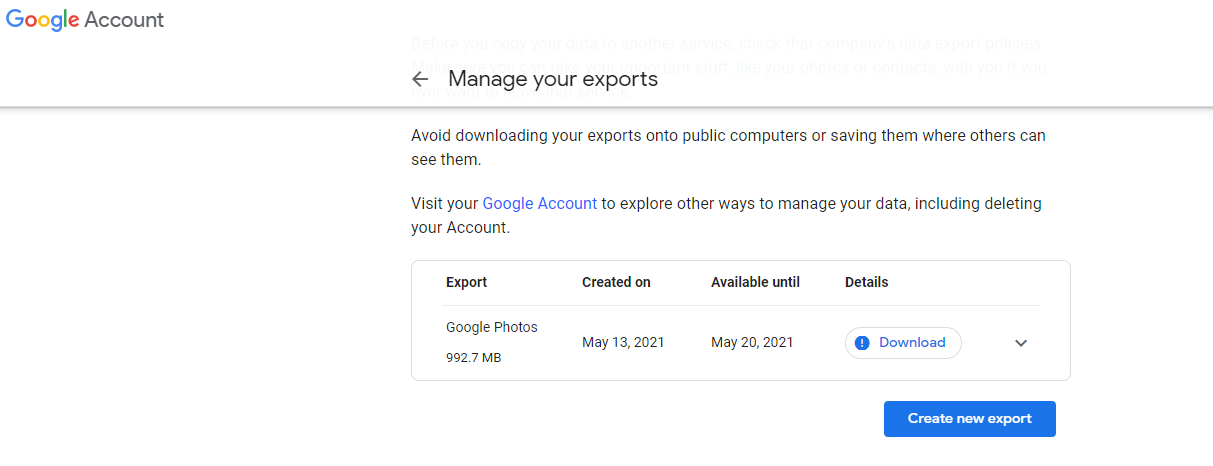This screenshot has width=1213, height=466.
Task: Open the Google Account link in text
Action: coord(540,203)
